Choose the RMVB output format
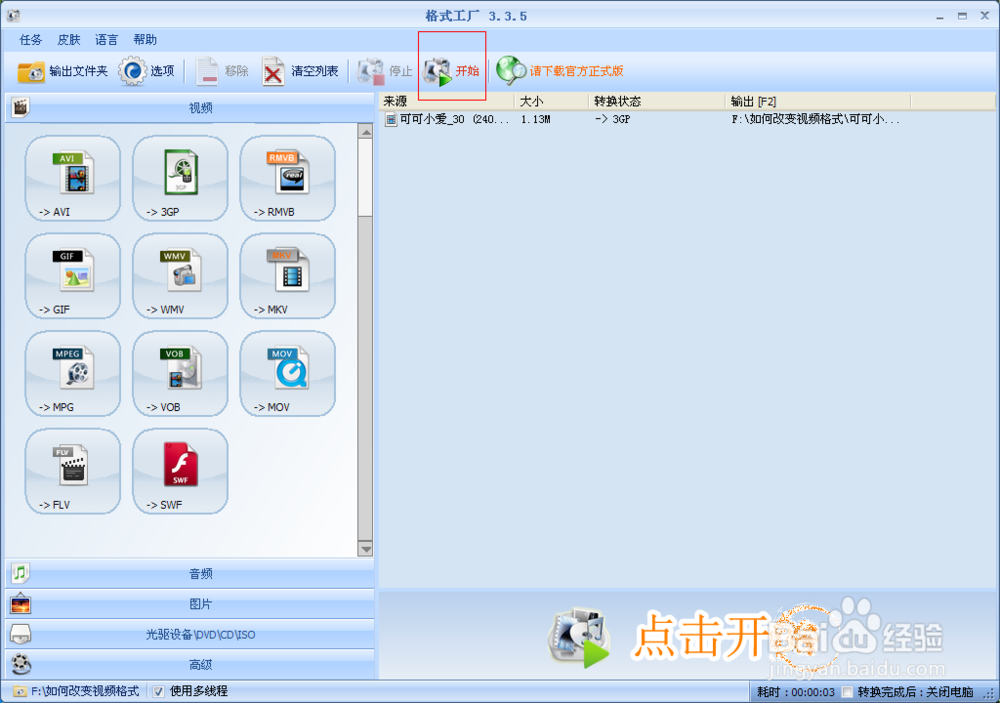The width and height of the screenshot is (1000, 703). point(287,178)
